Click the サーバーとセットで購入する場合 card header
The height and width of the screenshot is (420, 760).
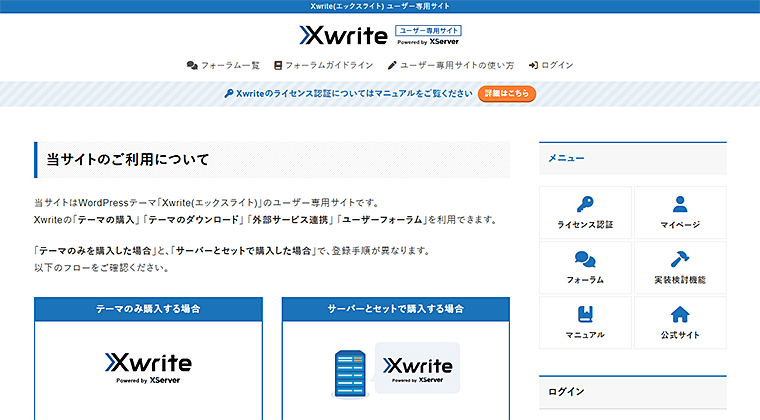[x=396, y=309]
